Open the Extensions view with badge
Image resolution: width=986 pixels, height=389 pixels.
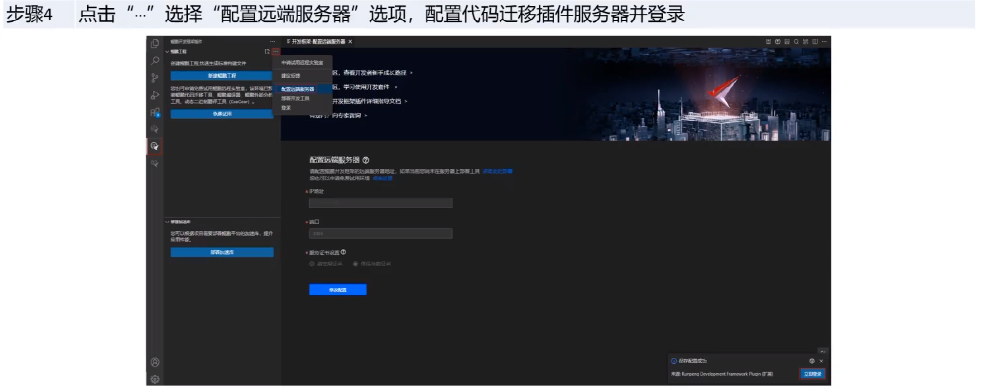point(155,112)
